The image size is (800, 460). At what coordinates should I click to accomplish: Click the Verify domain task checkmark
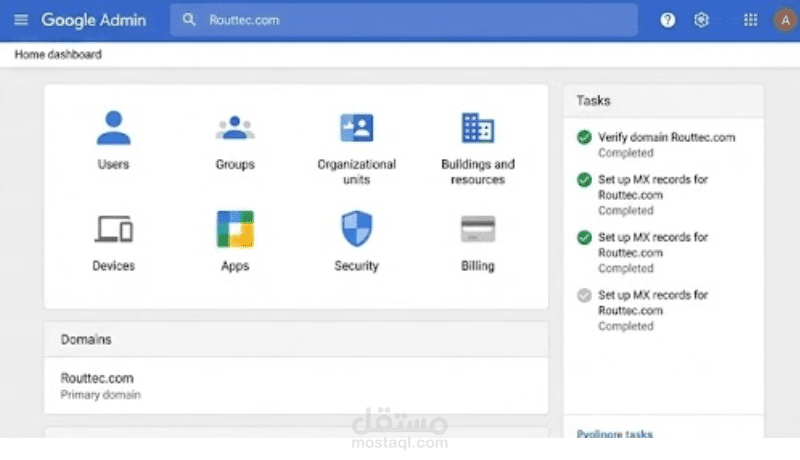click(584, 137)
